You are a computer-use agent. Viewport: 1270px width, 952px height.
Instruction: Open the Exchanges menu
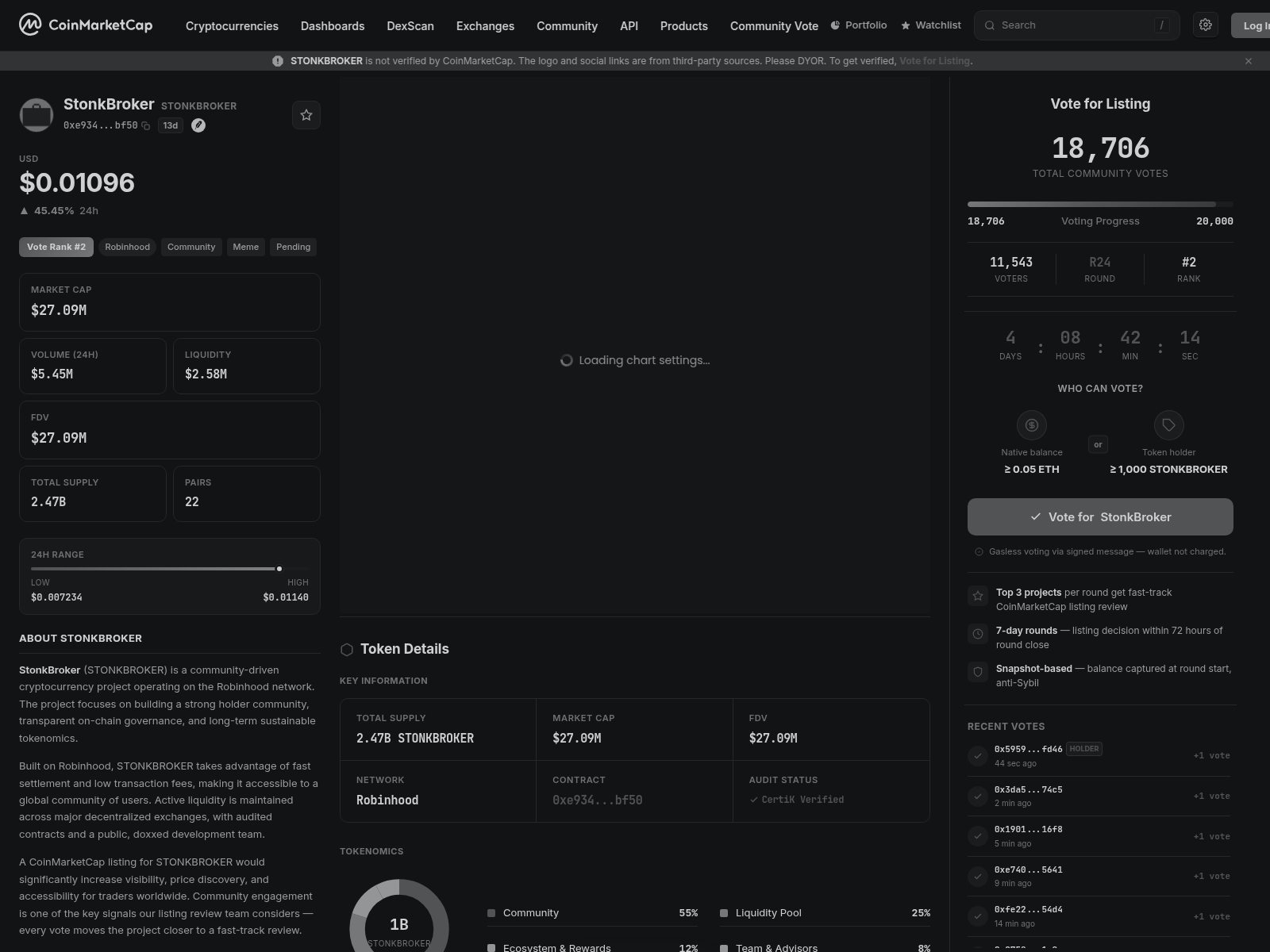click(485, 26)
